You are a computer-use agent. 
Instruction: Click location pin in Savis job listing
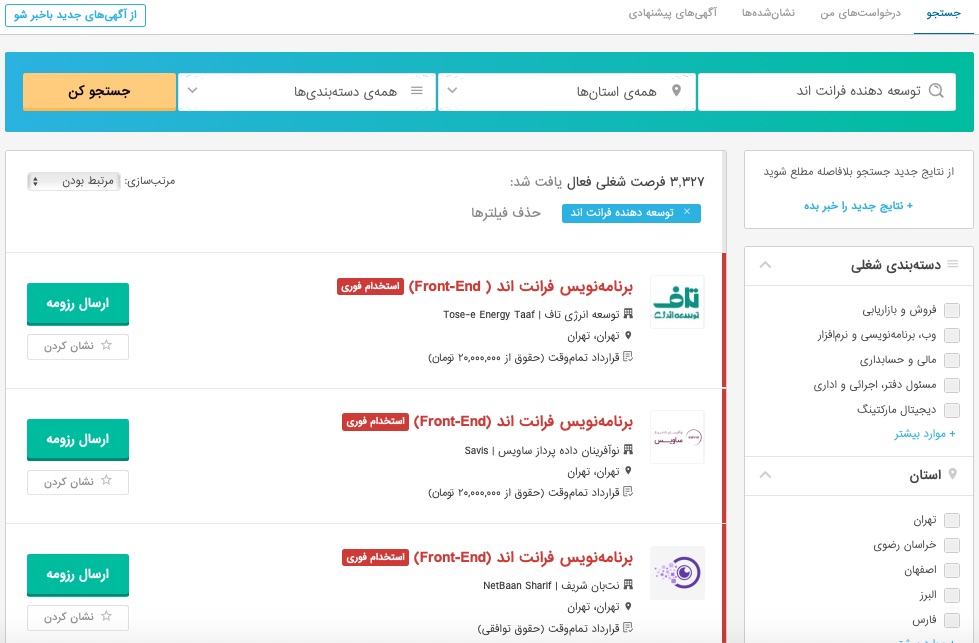coord(628,471)
